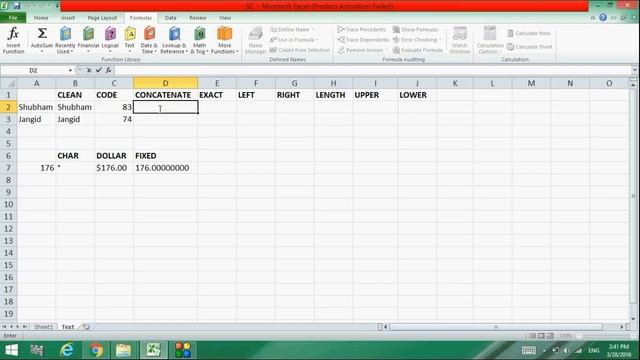Click inside the formula bar input
The height and width of the screenshot is (360, 640).
[372, 70]
